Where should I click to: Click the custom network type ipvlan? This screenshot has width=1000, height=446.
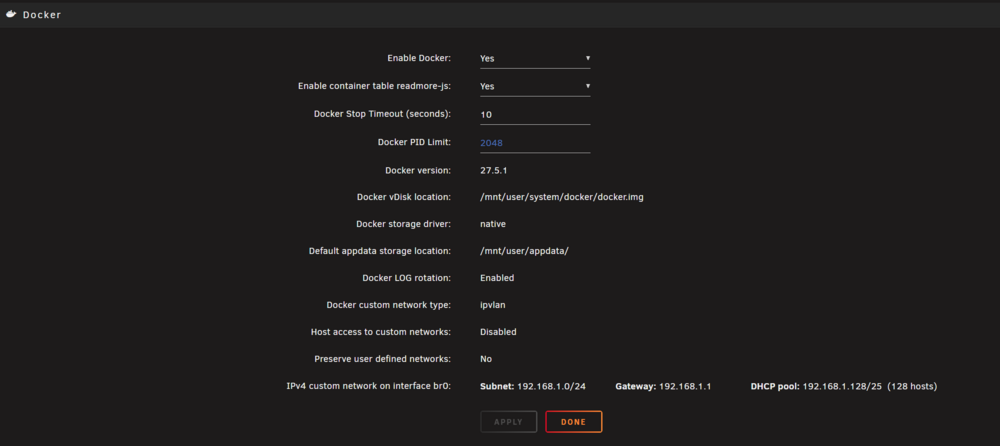(x=493, y=305)
